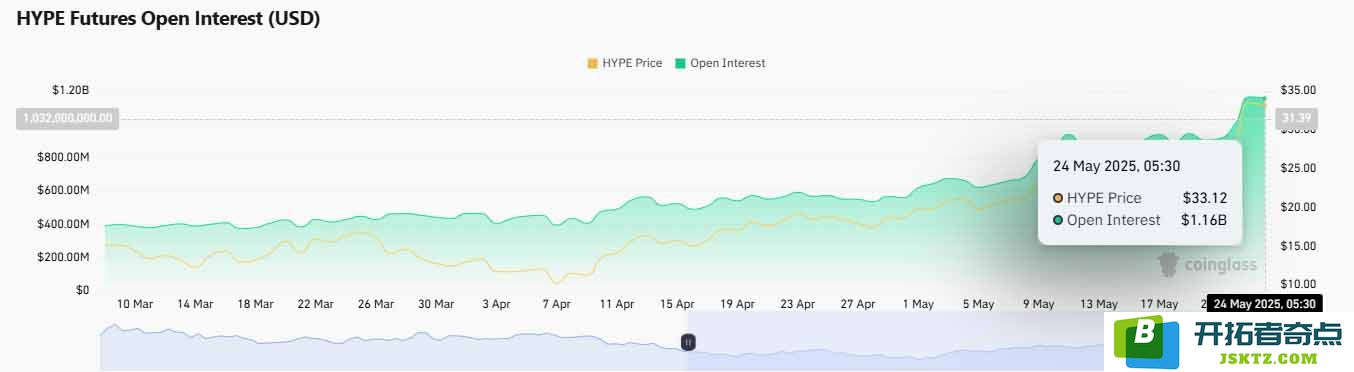Screen dimensions: 1354x372
Task: Click the 31.39 price axis label
Action: tap(1296, 119)
